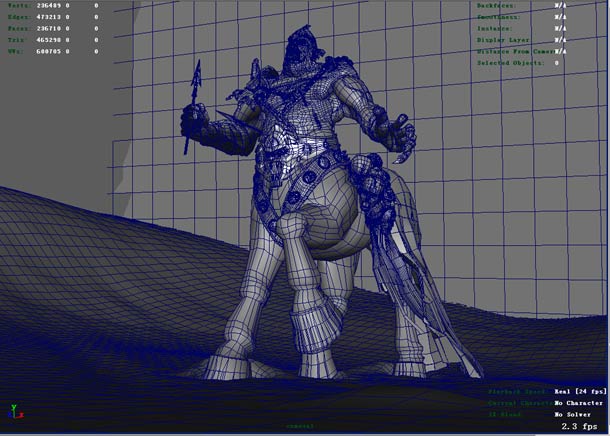Click the N/A value beside Instance

click(x=560, y=28)
